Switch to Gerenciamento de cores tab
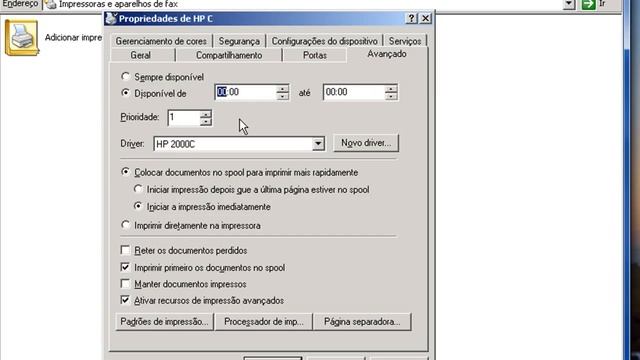The image size is (640, 360). point(161,41)
